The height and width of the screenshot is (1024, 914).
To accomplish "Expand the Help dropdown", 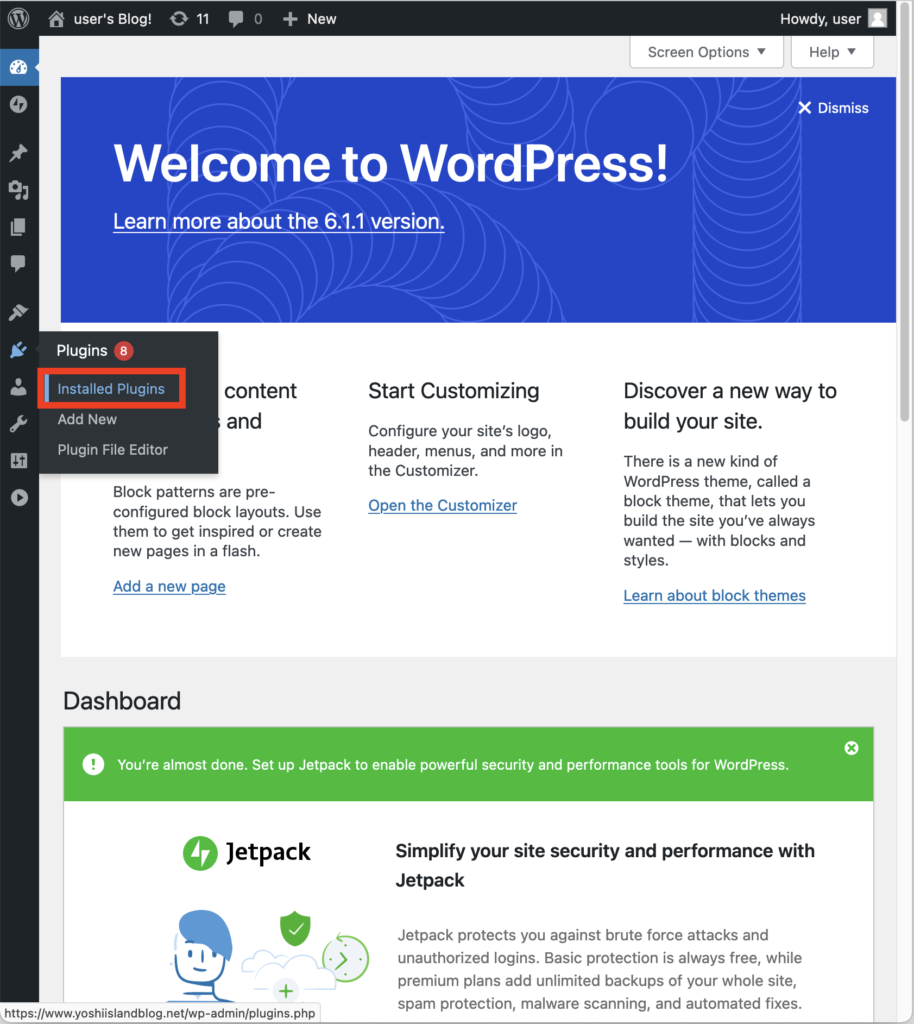I will (x=832, y=52).
